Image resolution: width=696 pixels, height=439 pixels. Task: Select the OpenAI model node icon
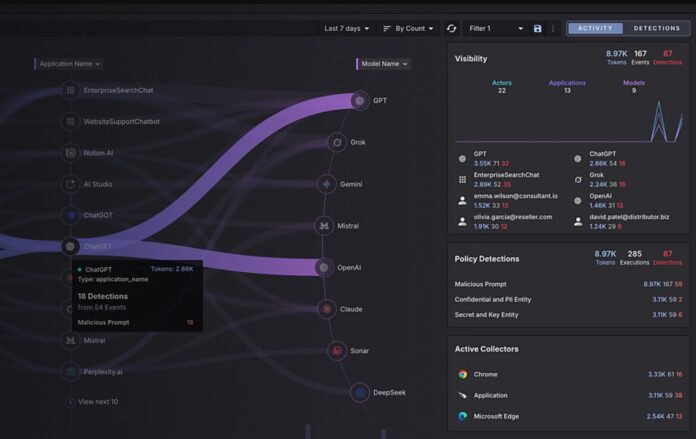tap(324, 268)
